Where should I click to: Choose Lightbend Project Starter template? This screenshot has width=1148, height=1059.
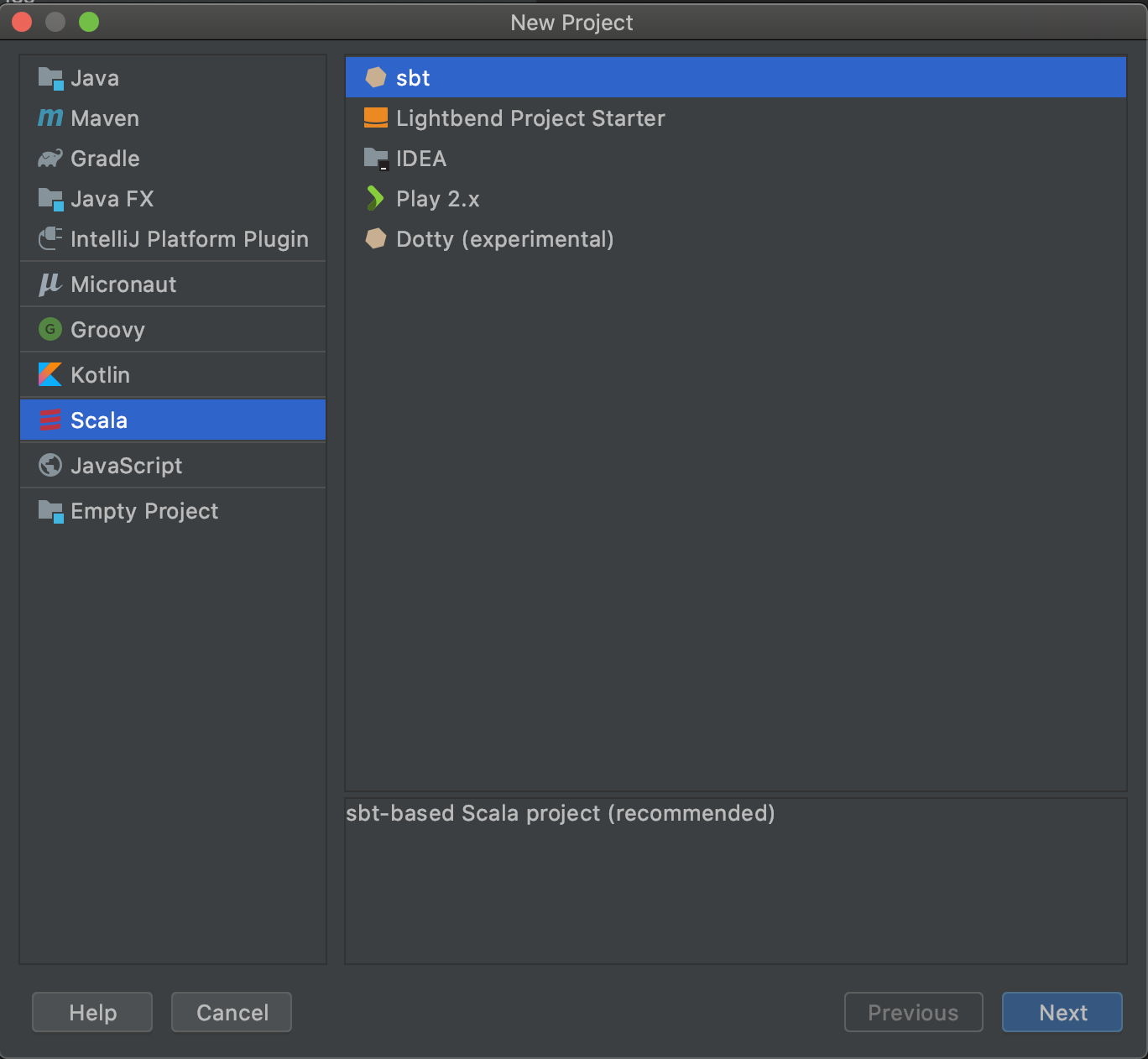736,118
